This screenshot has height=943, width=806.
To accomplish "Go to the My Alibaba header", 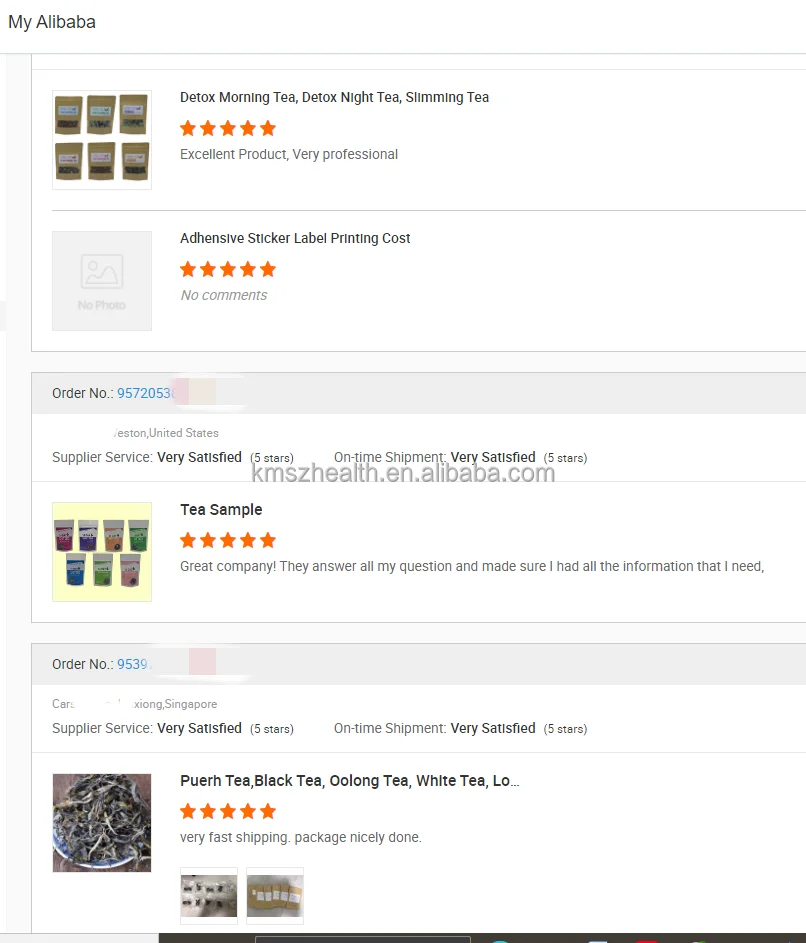I will click(52, 22).
